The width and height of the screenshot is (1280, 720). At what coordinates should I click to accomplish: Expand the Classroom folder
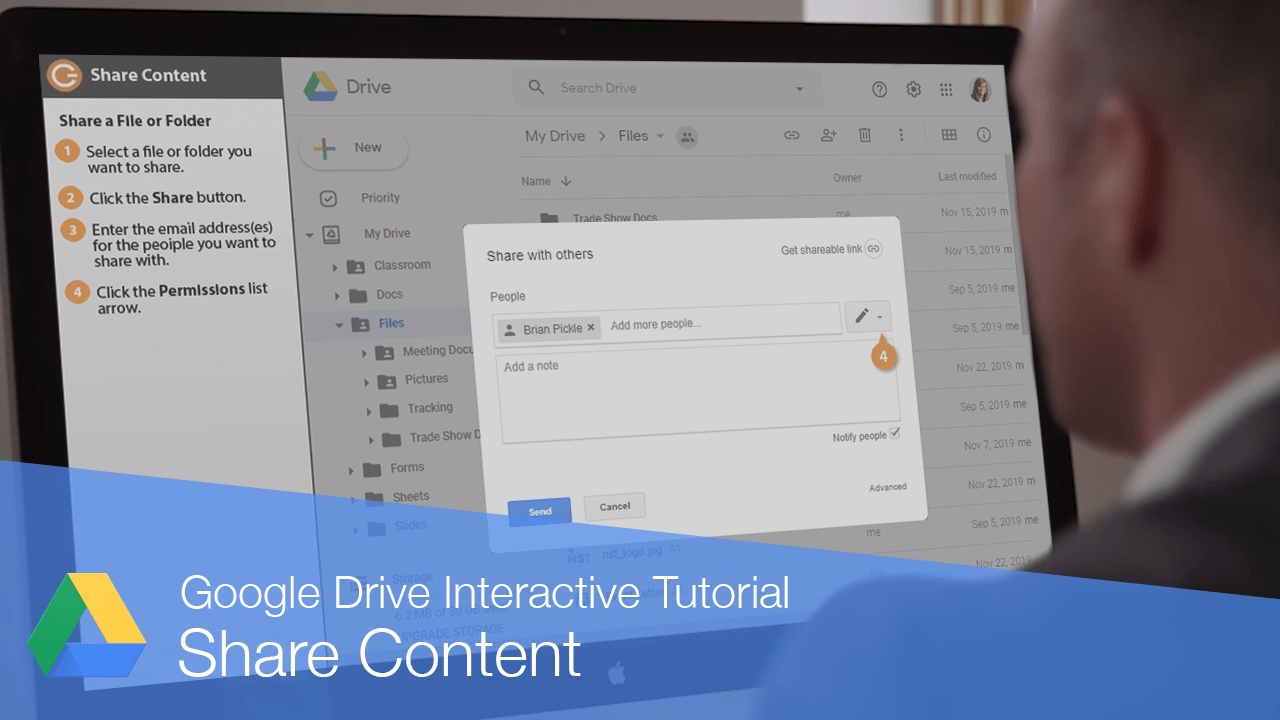(336, 265)
